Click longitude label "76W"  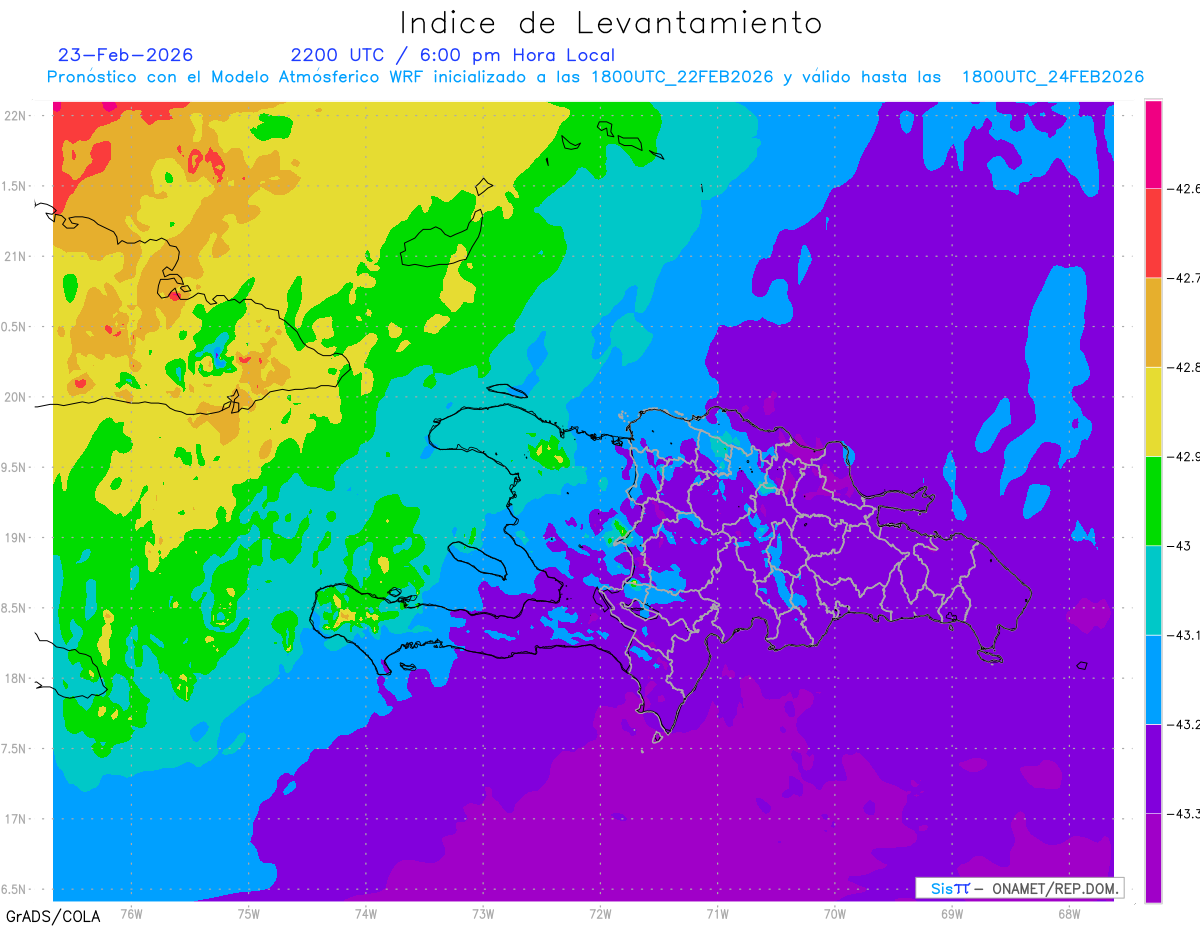pos(131,914)
